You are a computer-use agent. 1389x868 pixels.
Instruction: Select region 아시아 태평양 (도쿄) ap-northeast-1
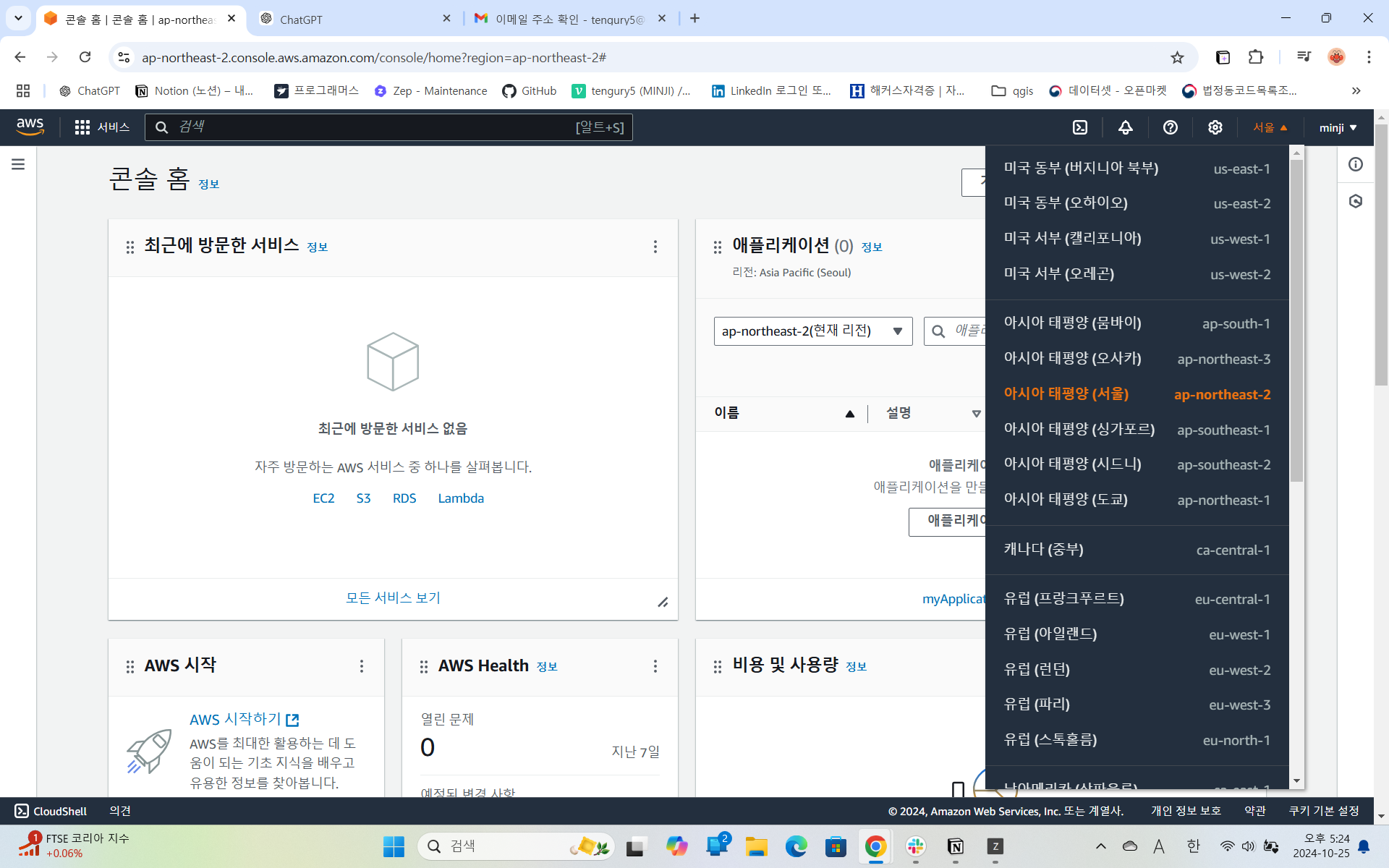point(1137,500)
